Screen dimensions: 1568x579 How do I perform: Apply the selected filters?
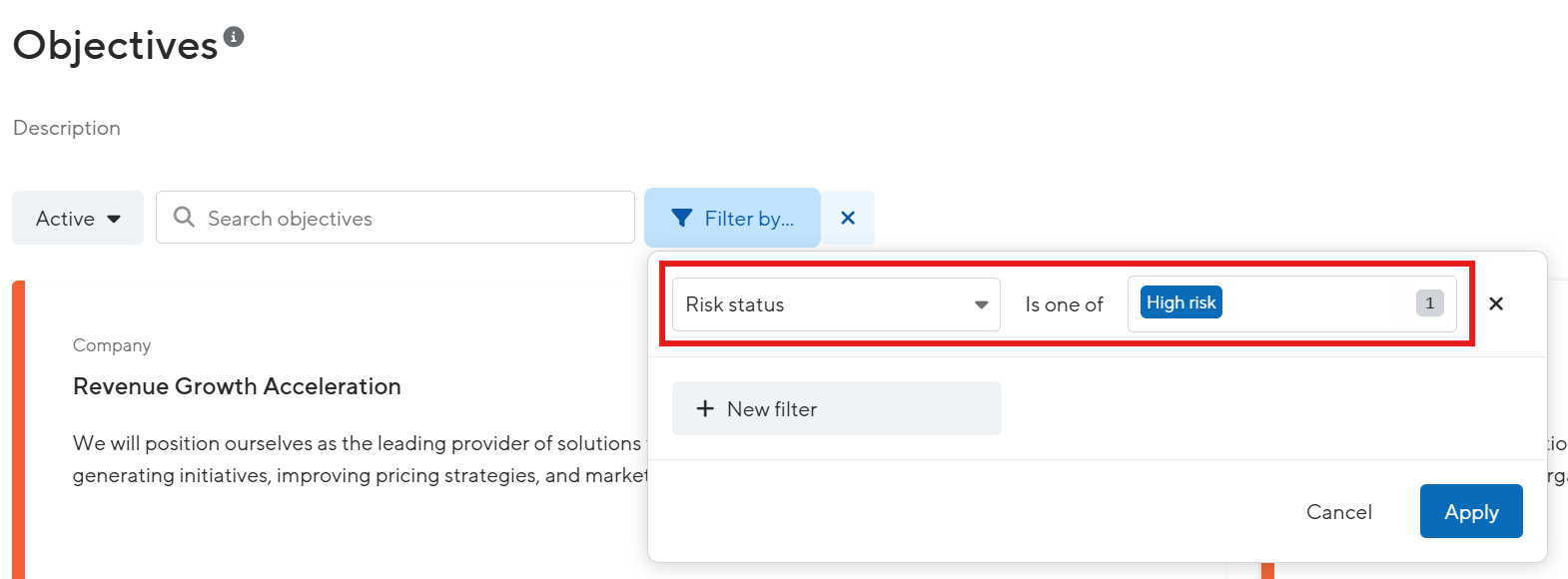1471,511
